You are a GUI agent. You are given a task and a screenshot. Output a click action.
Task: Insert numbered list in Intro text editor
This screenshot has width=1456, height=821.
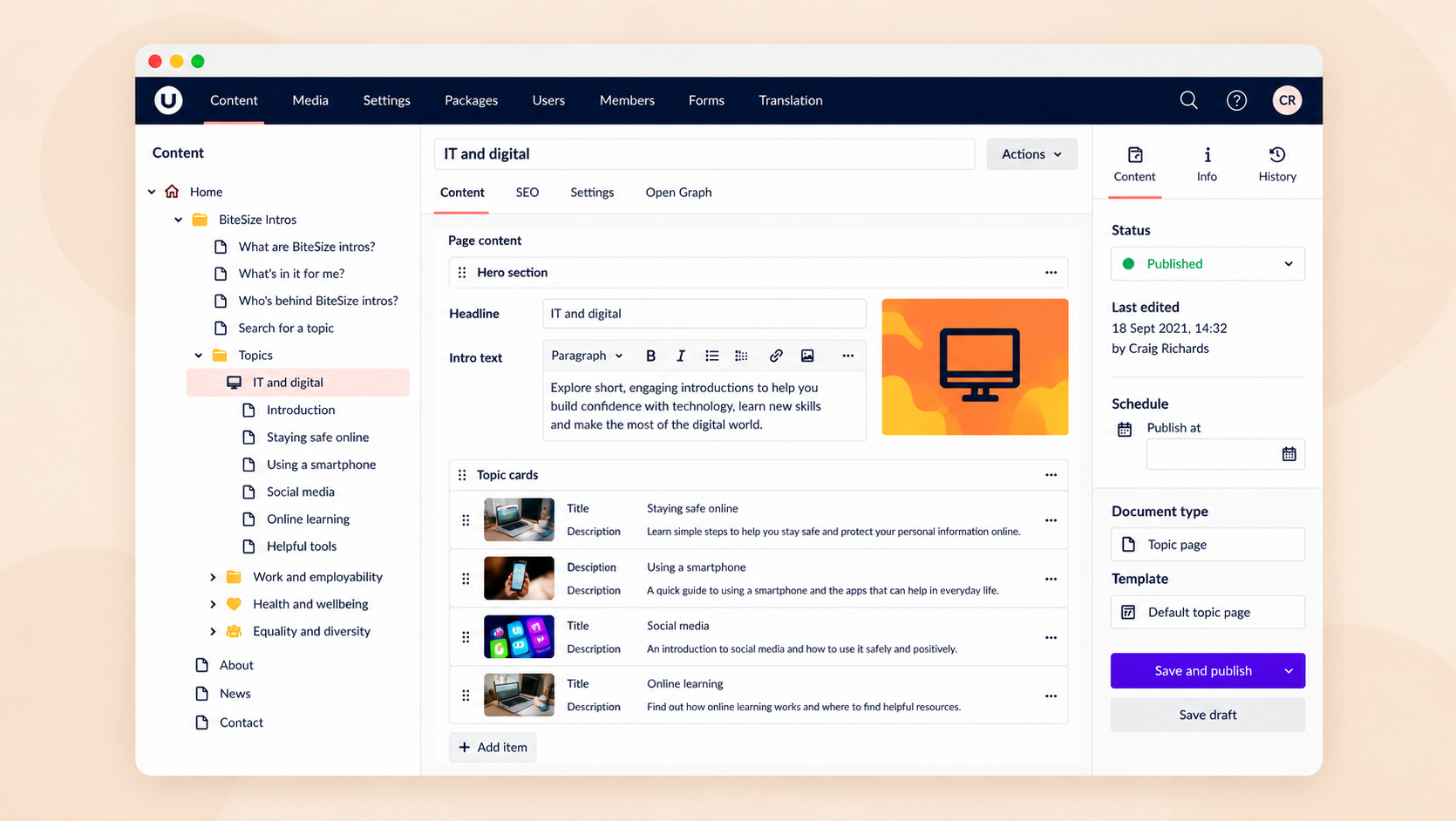[741, 356]
